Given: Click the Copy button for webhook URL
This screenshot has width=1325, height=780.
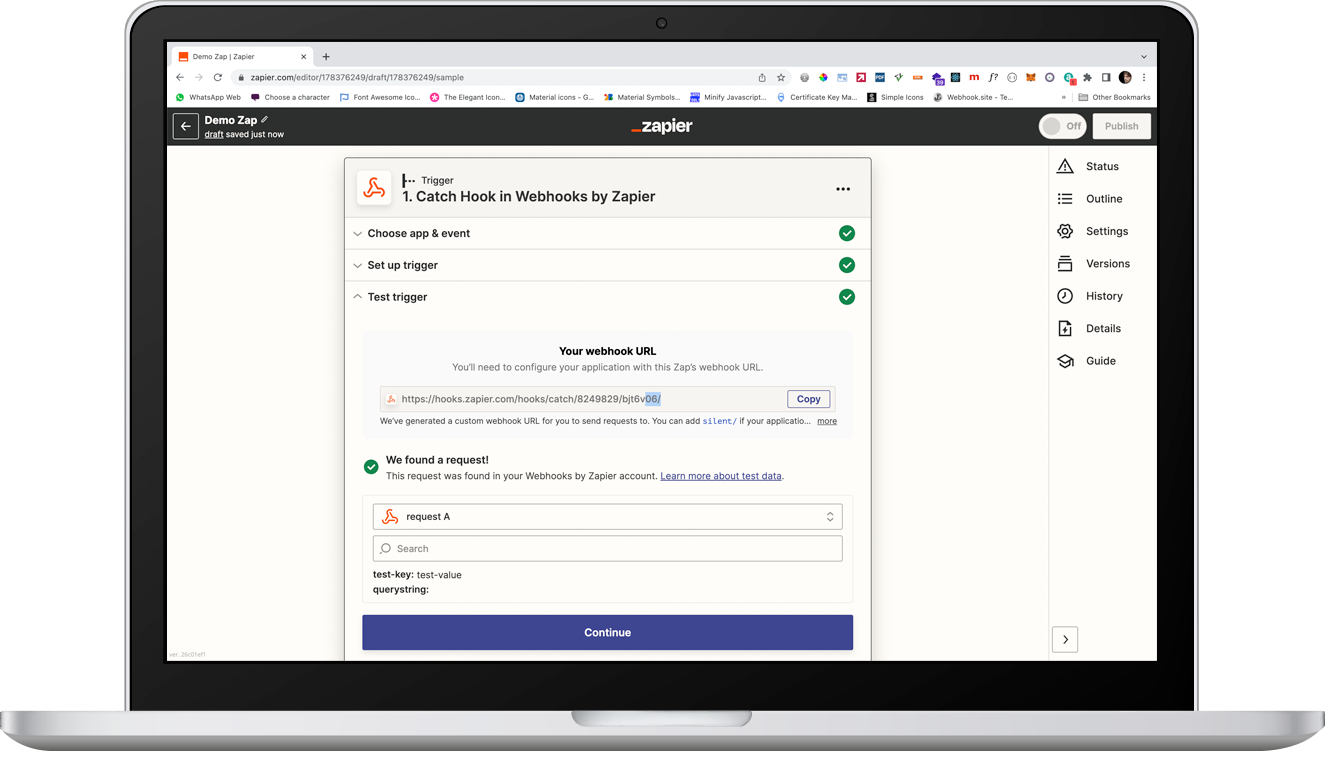Looking at the screenshot, I should pyautogui.click(x=808, y=399).
